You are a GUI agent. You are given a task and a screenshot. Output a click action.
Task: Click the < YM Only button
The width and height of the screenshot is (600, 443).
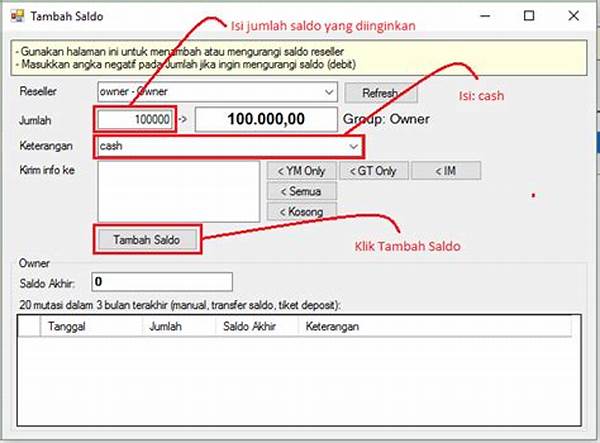[x=301, y=171]
